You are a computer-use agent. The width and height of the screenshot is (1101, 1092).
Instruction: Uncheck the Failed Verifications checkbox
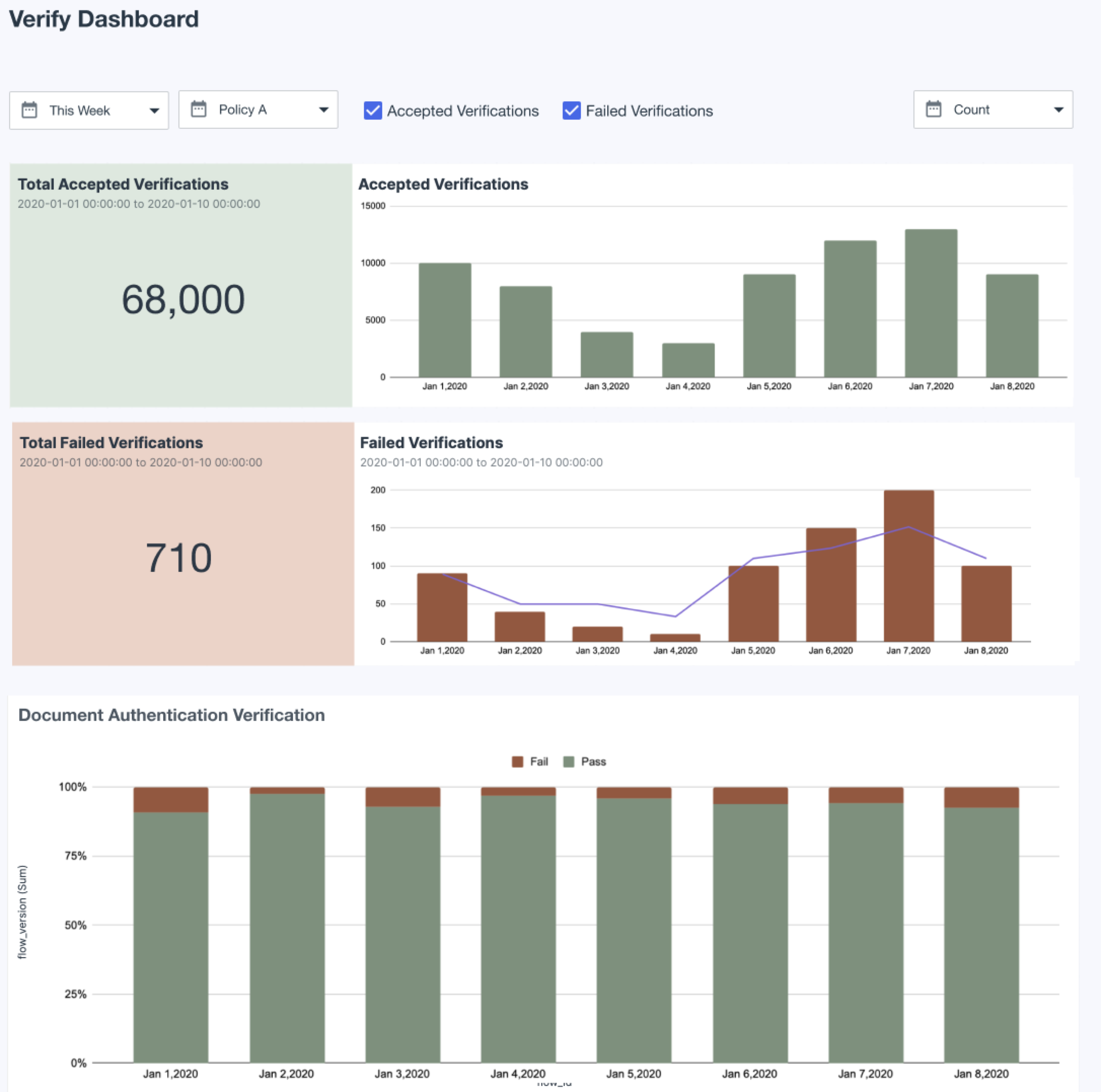571,110
